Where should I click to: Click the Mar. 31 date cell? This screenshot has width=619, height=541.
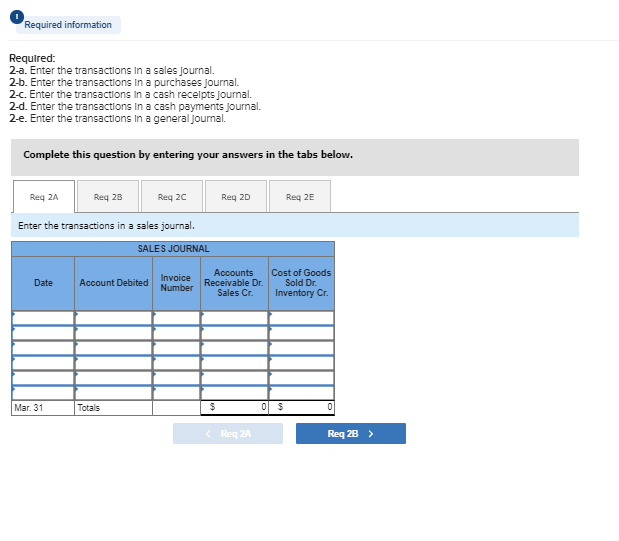tap(43, 408)
